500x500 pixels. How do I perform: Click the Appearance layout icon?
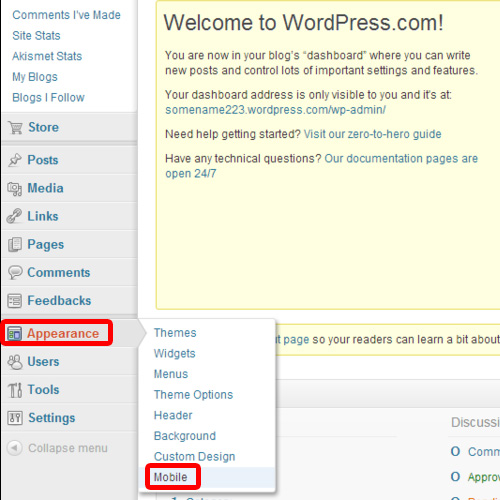[x=14, y=334]
